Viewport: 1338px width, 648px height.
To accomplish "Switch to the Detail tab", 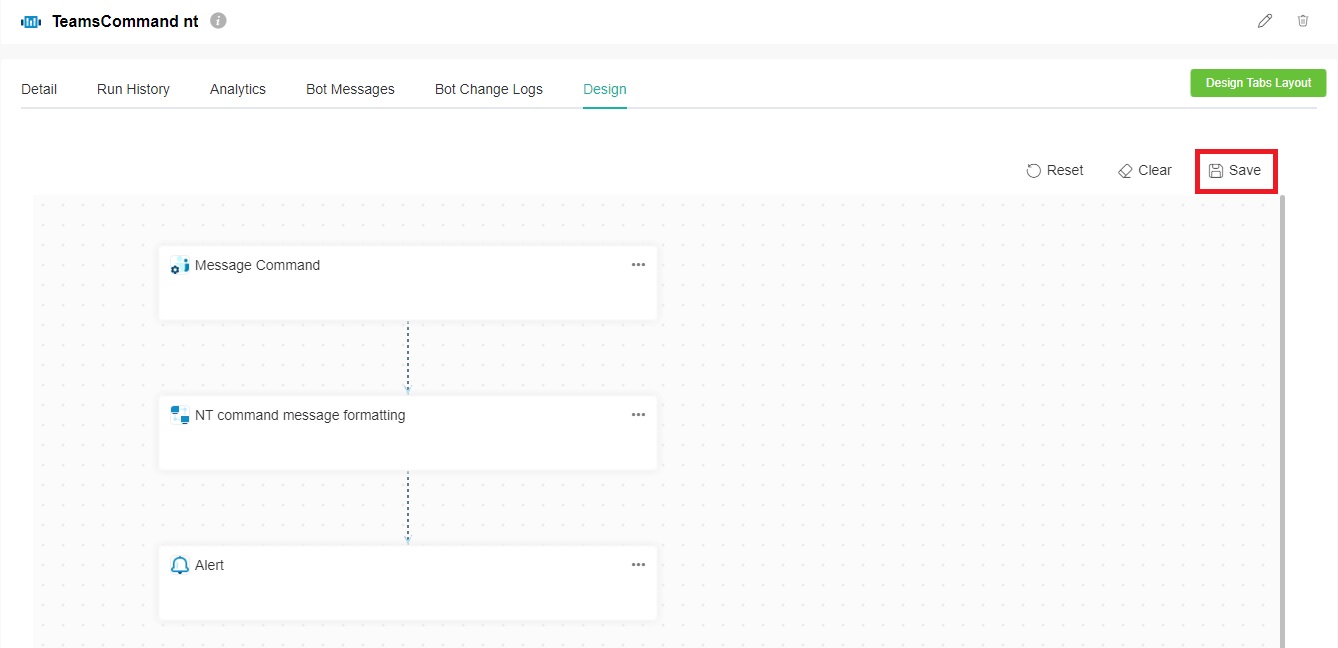I will 39,89.
